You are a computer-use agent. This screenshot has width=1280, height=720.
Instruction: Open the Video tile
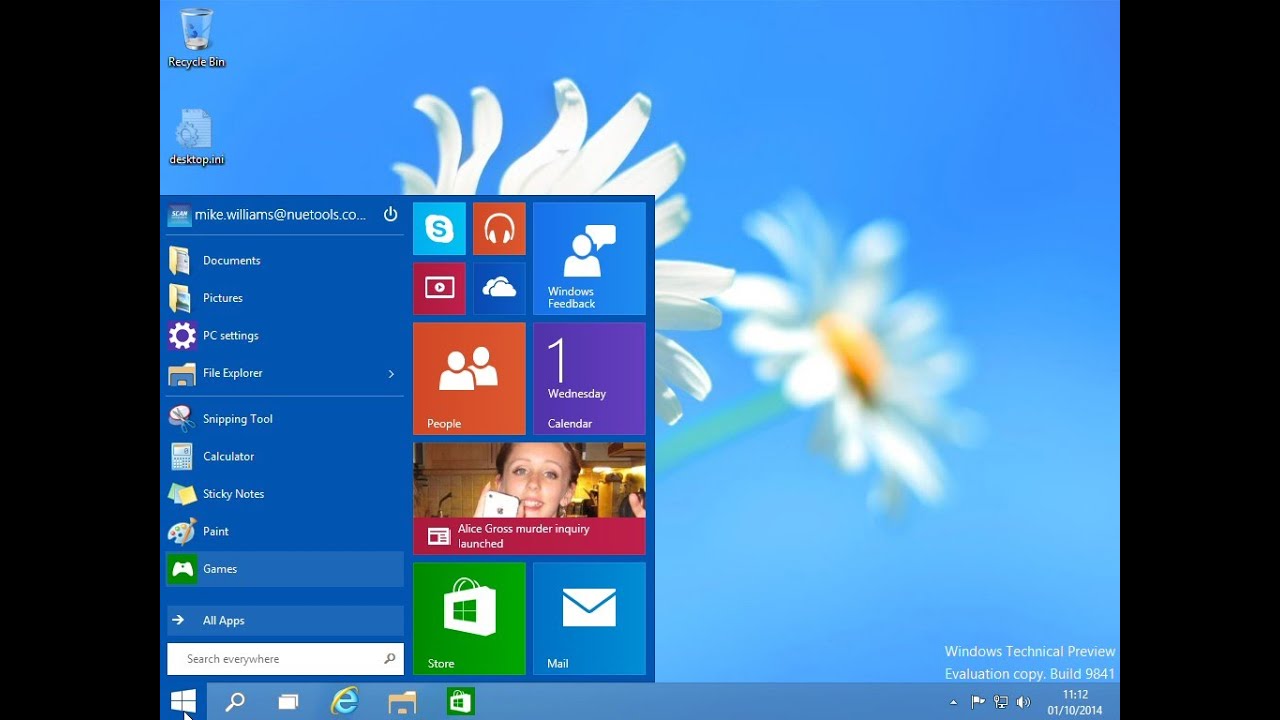(x=439, y=289)
